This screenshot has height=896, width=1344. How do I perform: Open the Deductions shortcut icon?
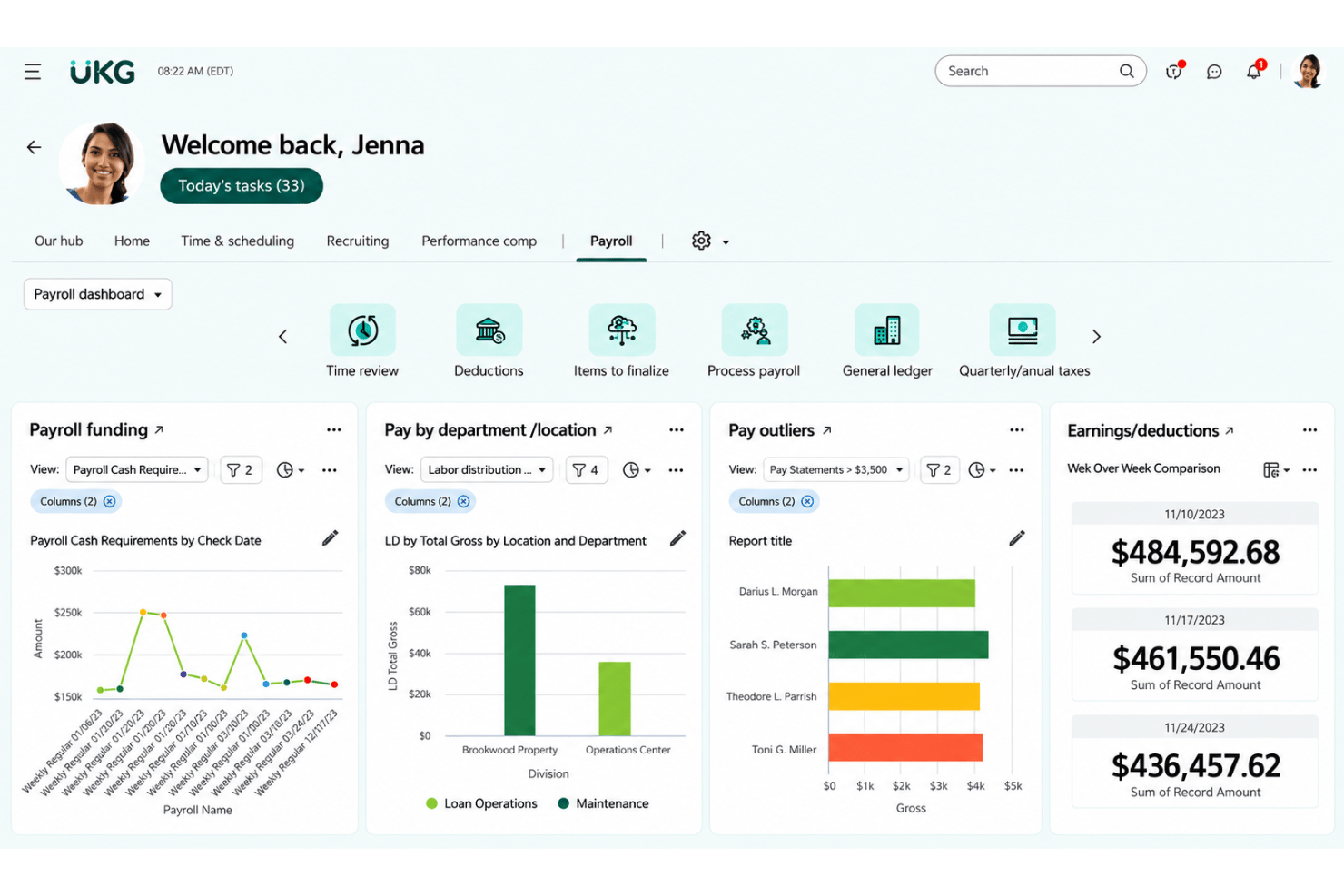point(489,330)
